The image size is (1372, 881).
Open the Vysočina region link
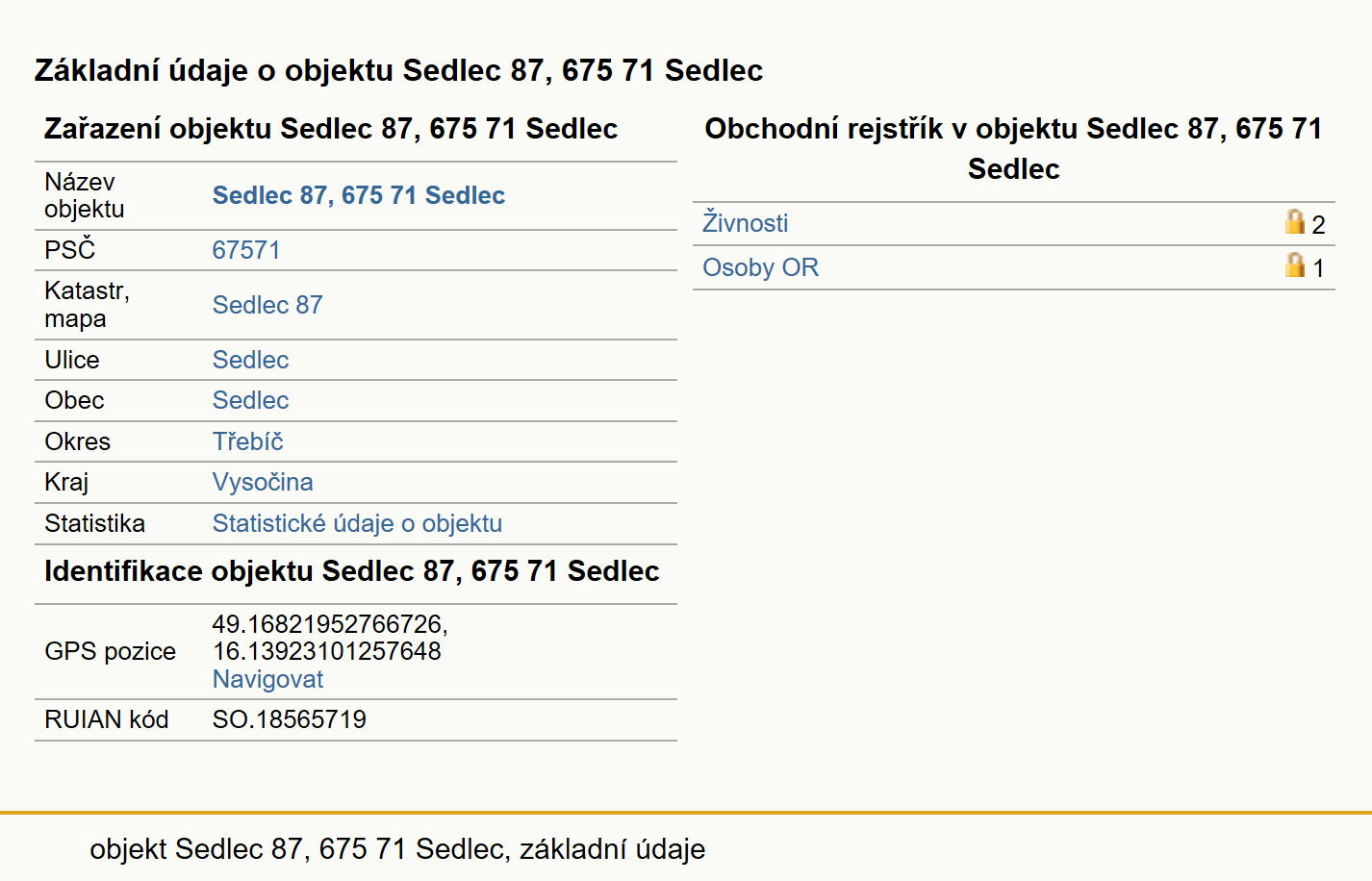(263, 482)
